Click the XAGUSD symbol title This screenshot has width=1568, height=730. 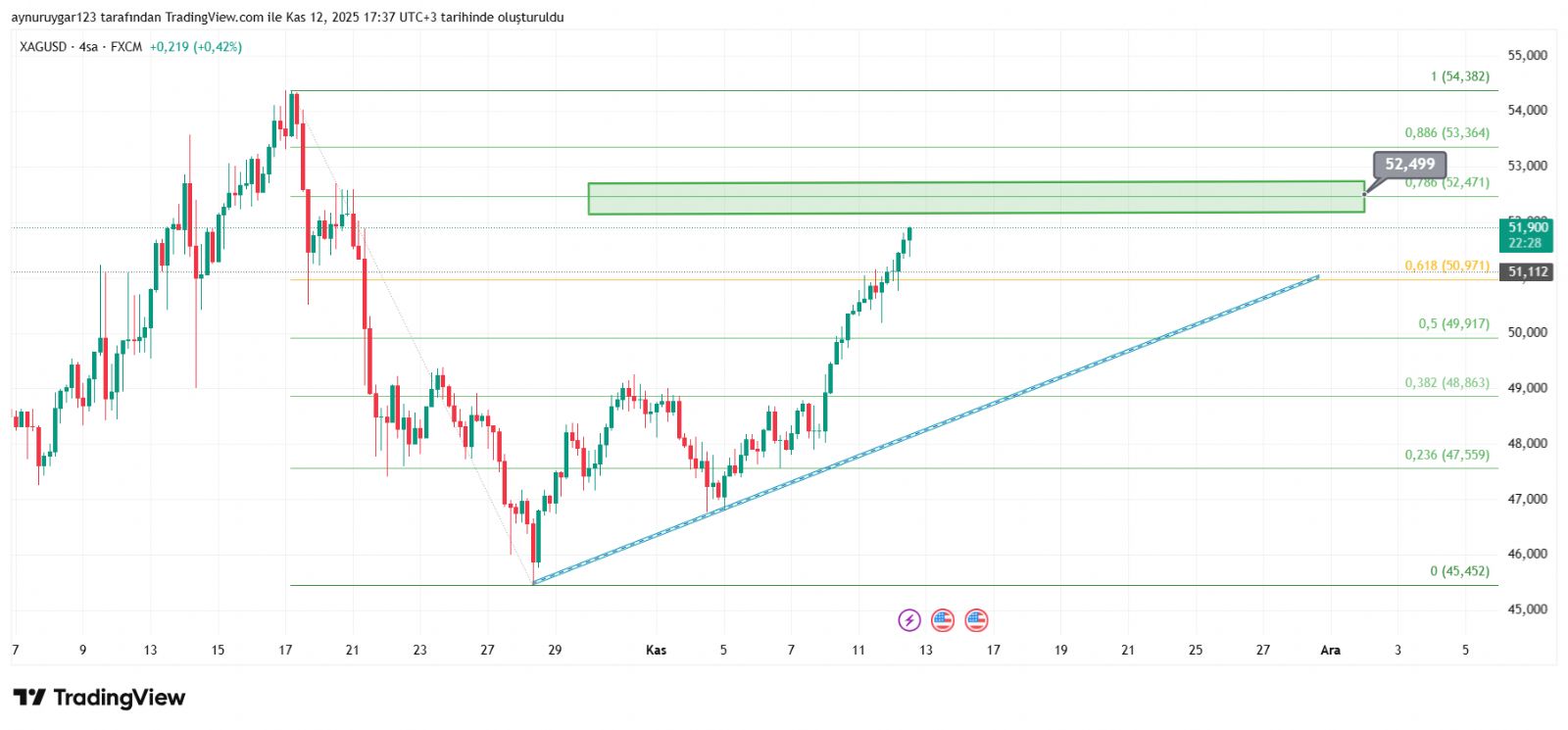pyautogui.click(x=43, y=47)
